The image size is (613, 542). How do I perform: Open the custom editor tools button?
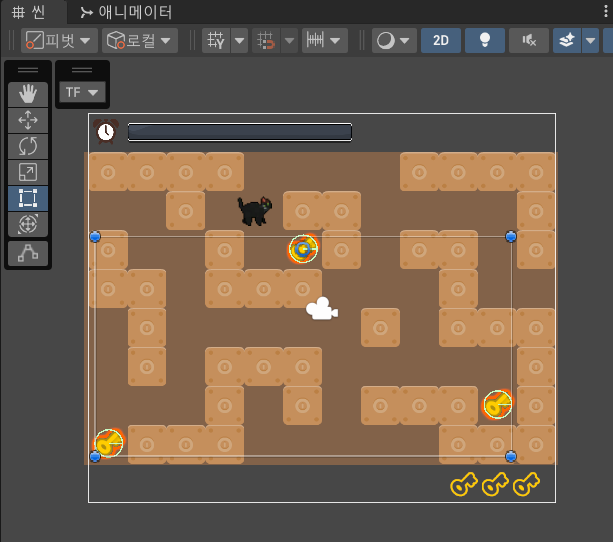click(28, 253)
